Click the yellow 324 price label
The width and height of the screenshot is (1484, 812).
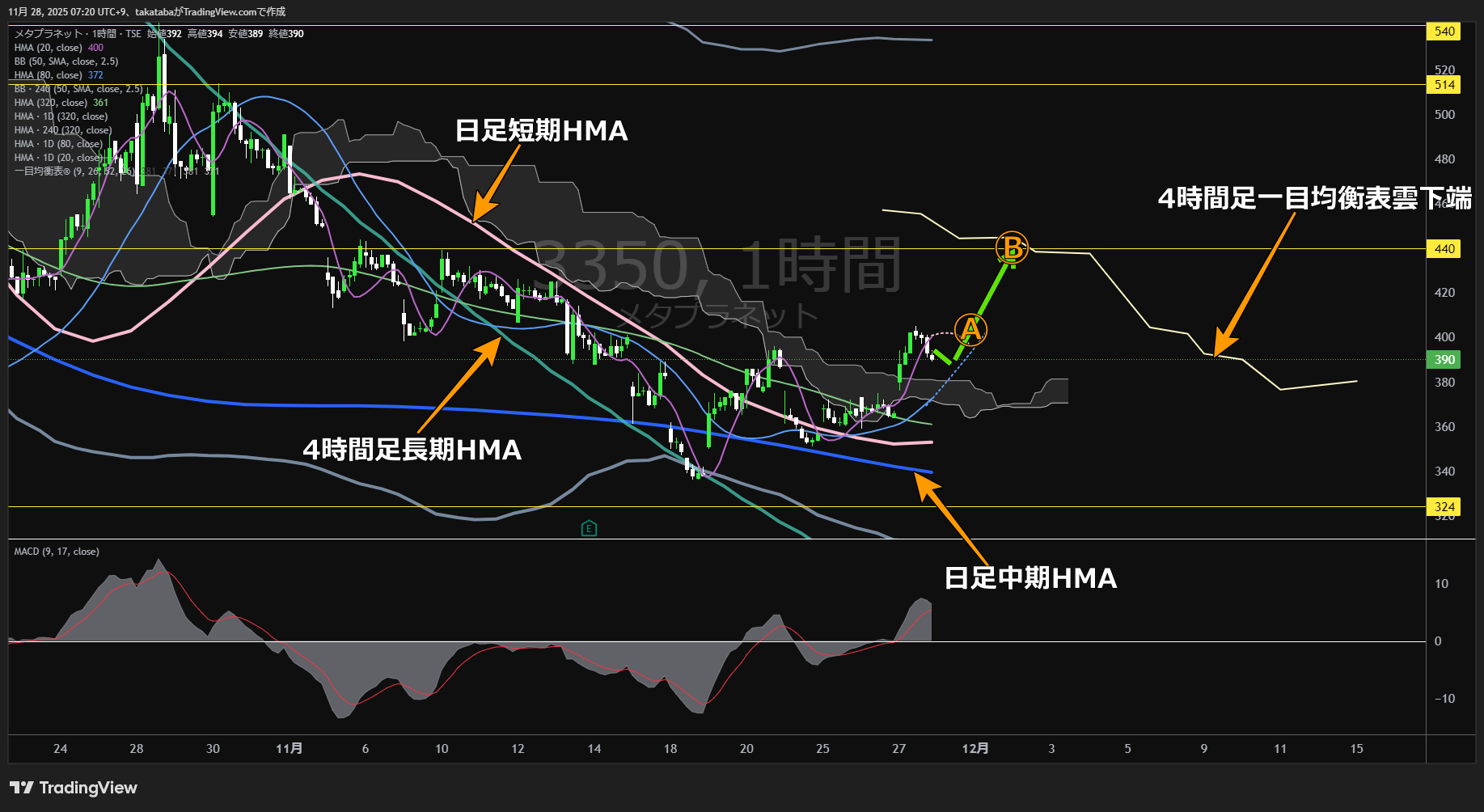[1444, 507]
